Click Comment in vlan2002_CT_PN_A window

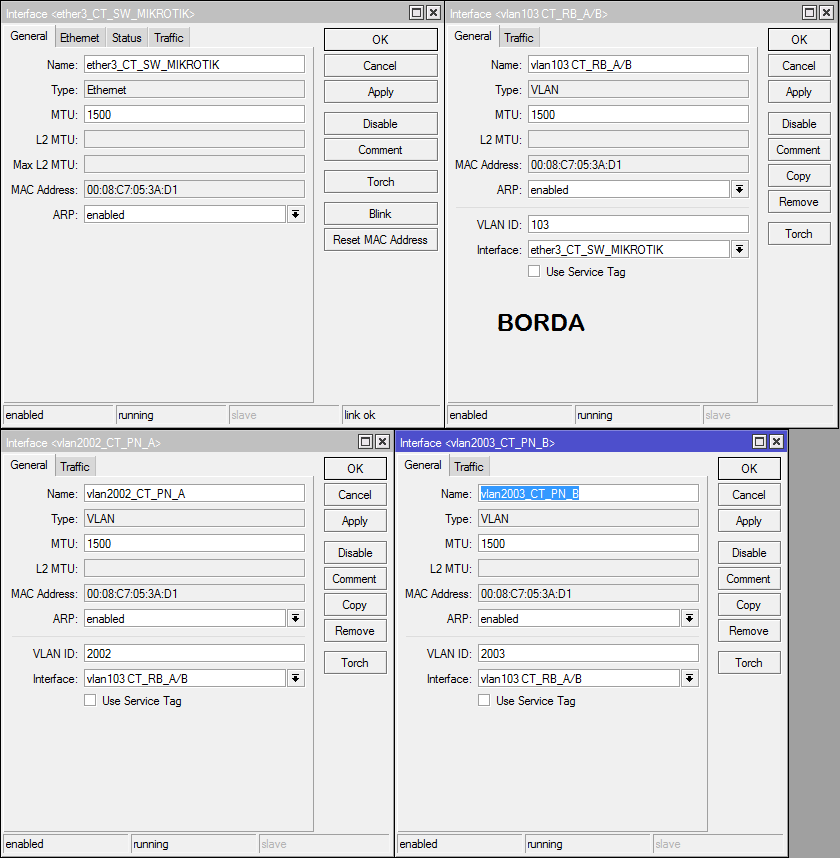[x=355, y=579]
